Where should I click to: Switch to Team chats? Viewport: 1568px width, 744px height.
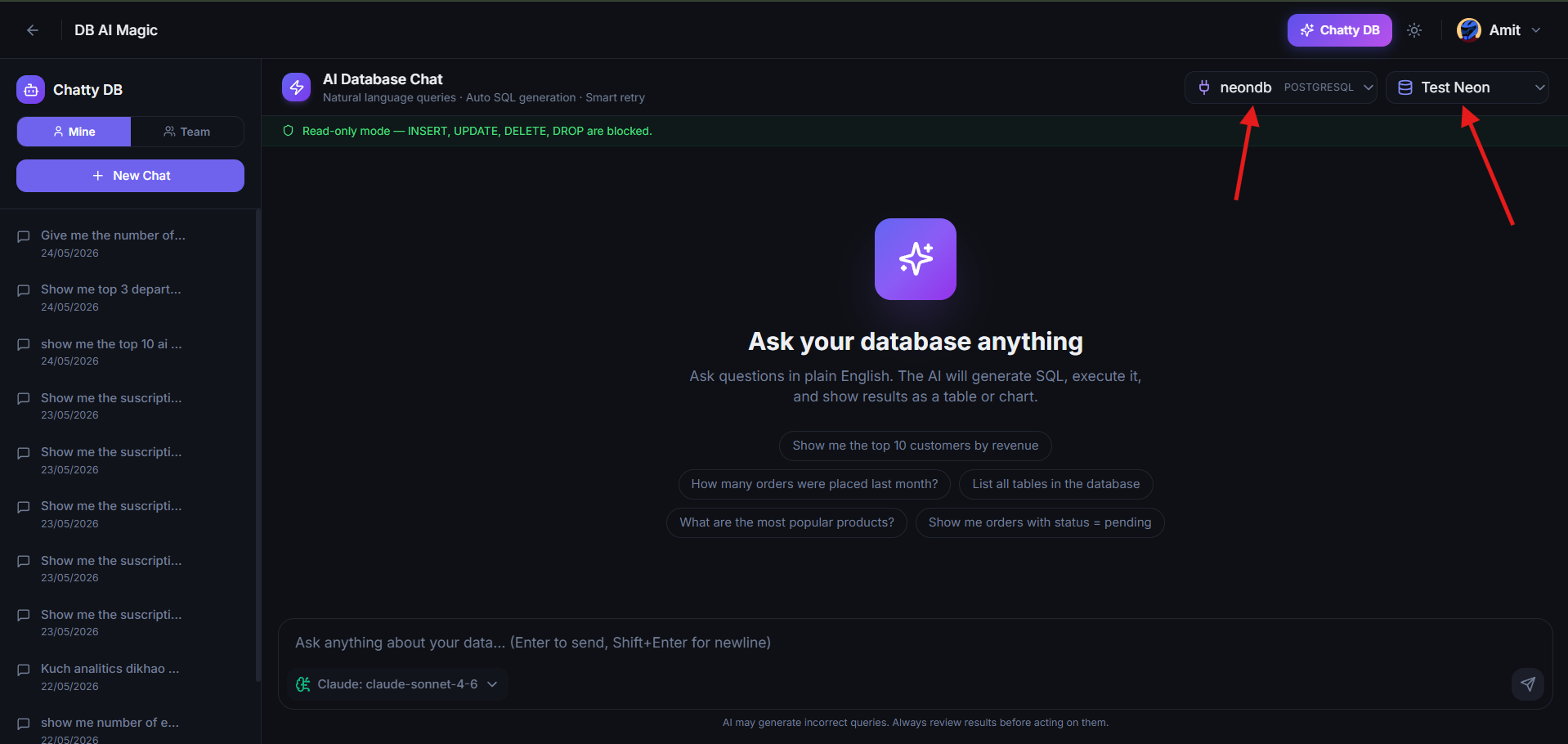187,132
